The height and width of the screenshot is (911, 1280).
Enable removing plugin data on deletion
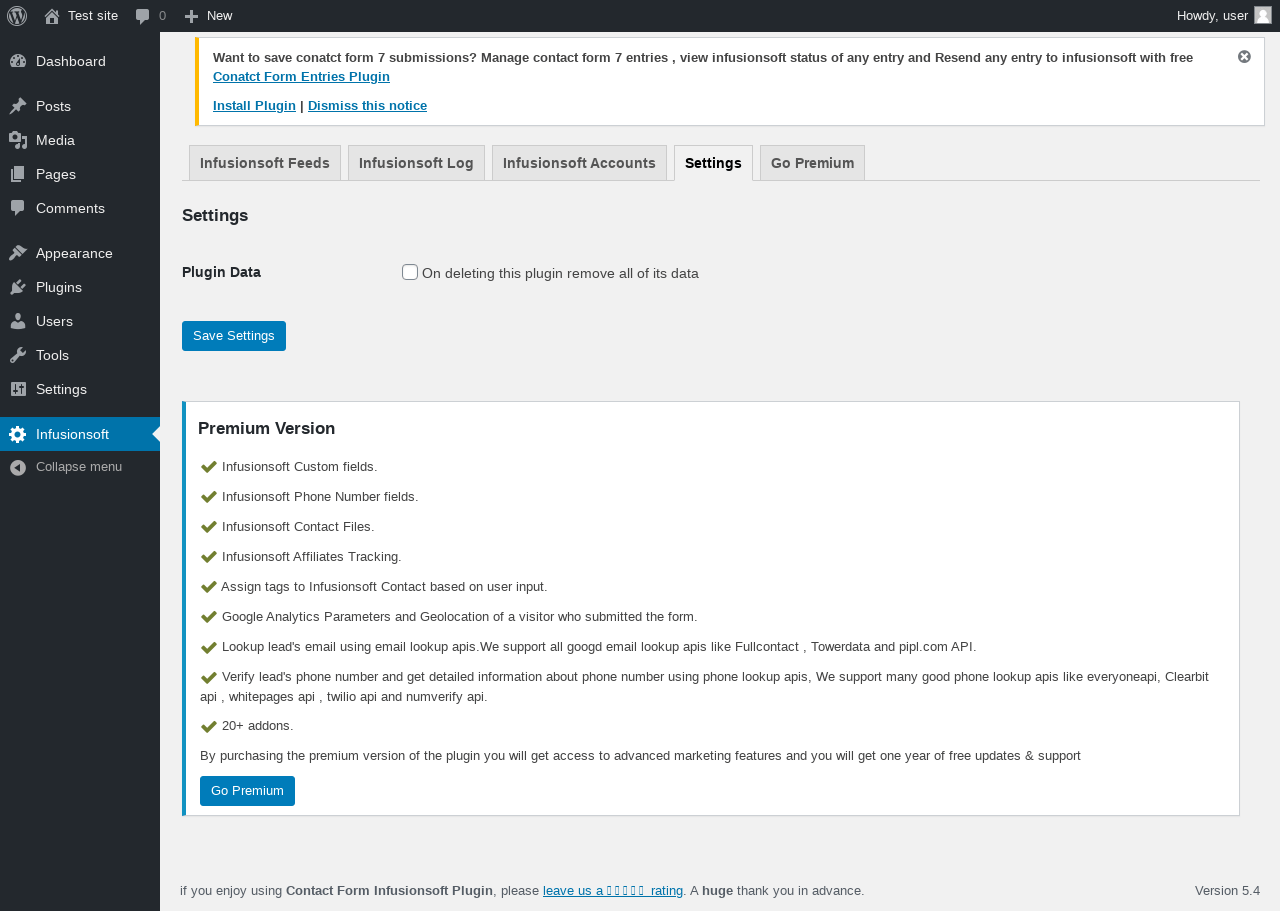410,272
